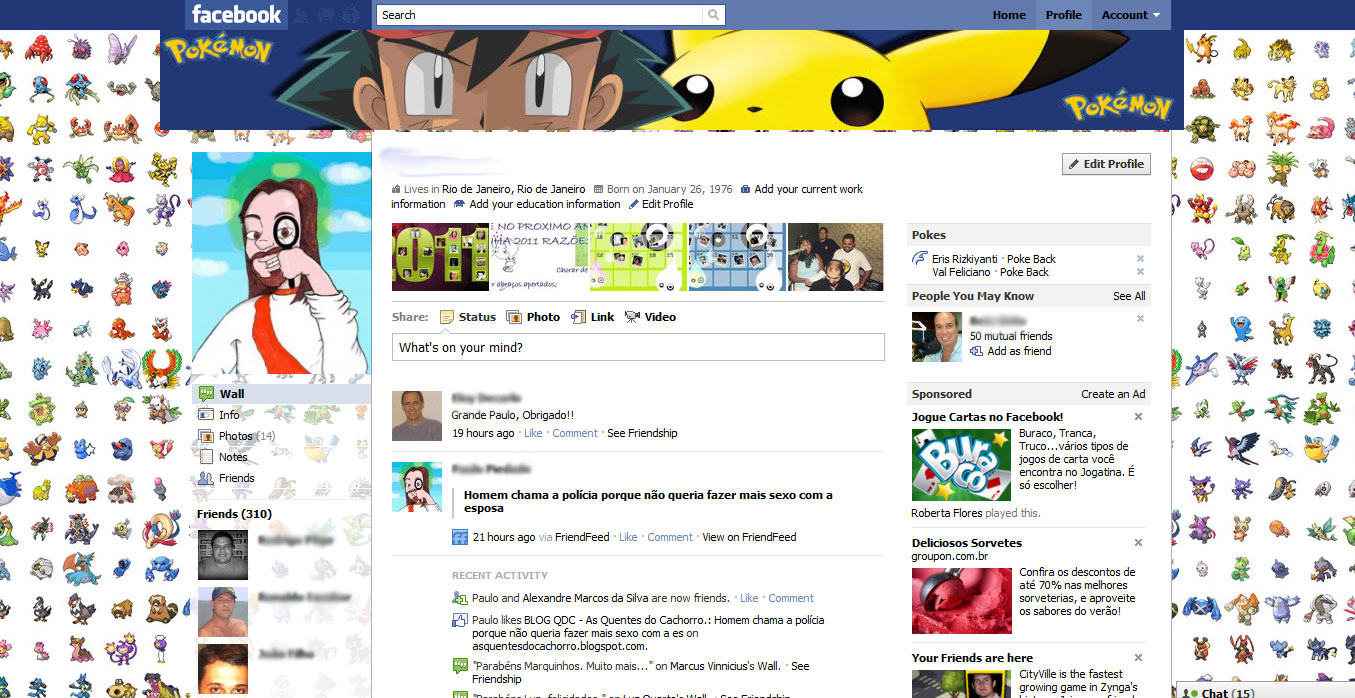The image size is (1355, 698).
Task: Like the Grande Paulo, Obrigado post
Action: click(533, 433)
